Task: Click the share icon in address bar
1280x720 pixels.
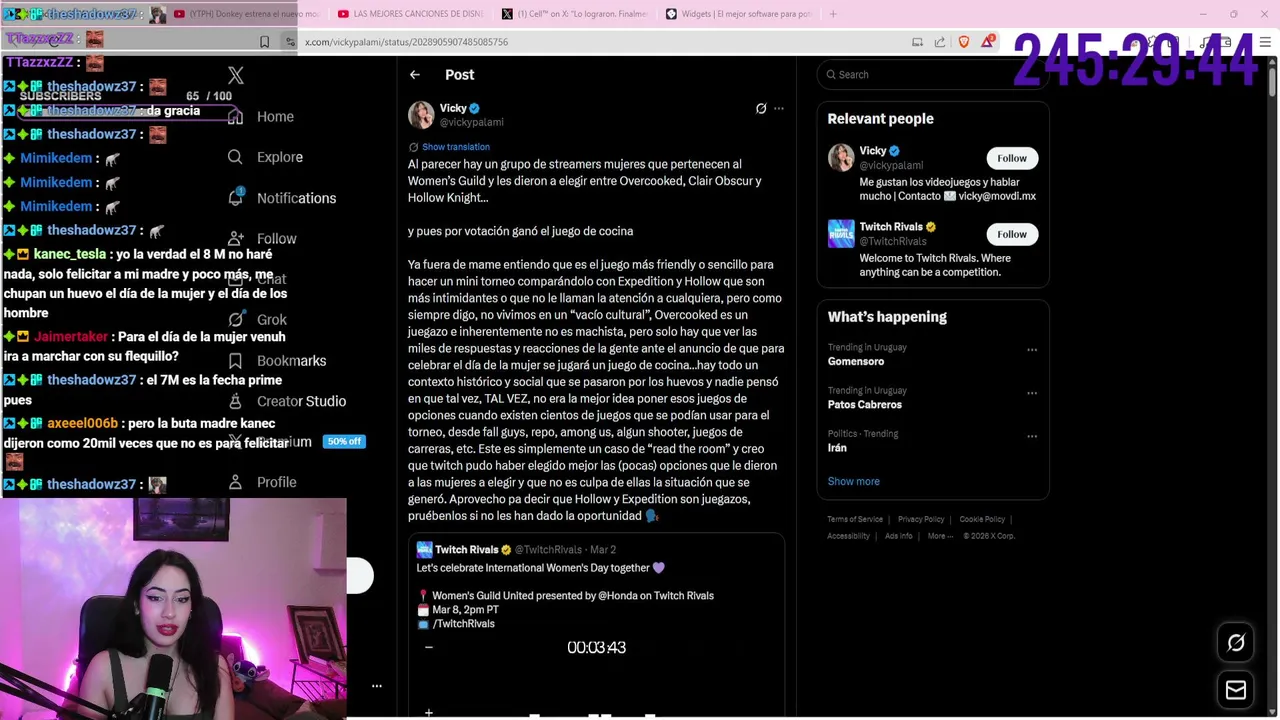Action: 940,42
